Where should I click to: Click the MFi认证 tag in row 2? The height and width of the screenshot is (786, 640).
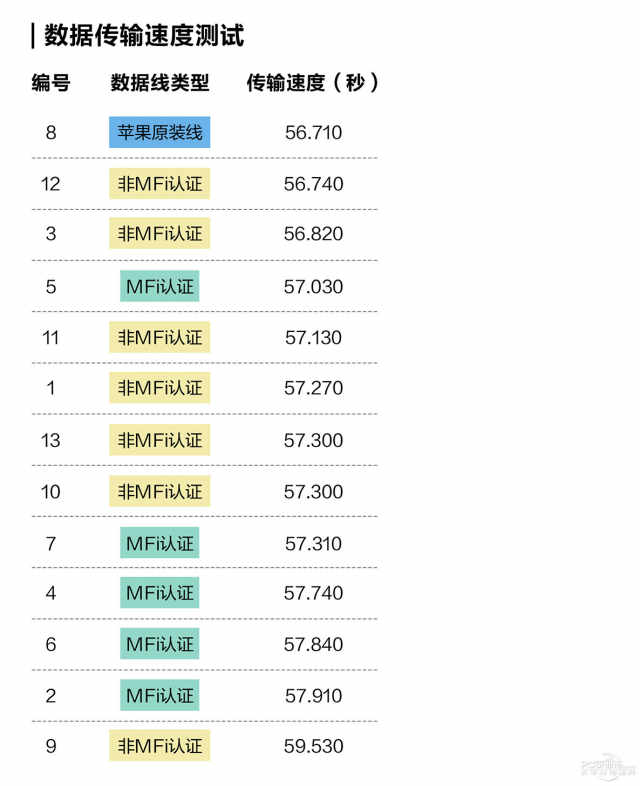(x=159, y=695)
